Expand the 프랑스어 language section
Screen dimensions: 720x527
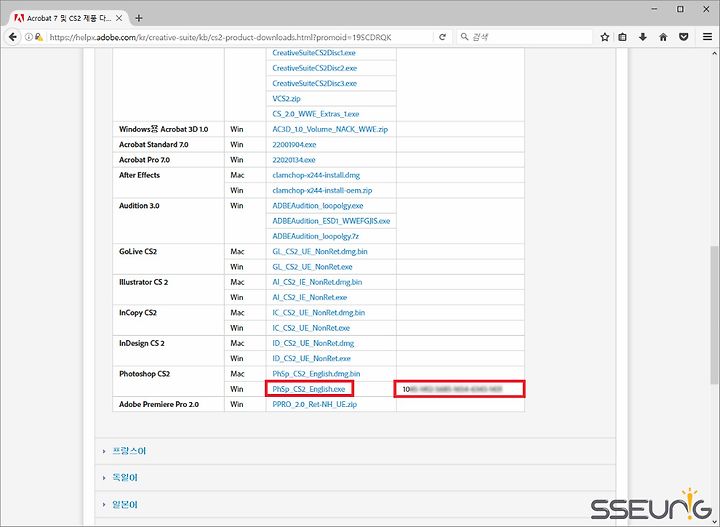pos(129,451)
